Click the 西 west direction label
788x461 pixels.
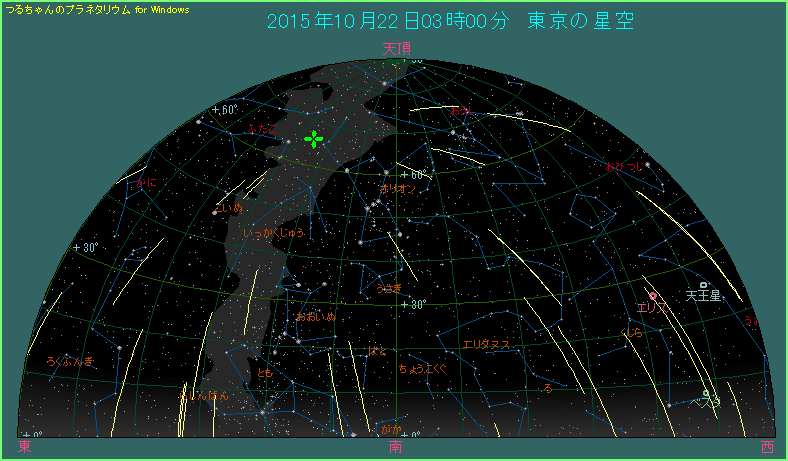click(767, 447)
